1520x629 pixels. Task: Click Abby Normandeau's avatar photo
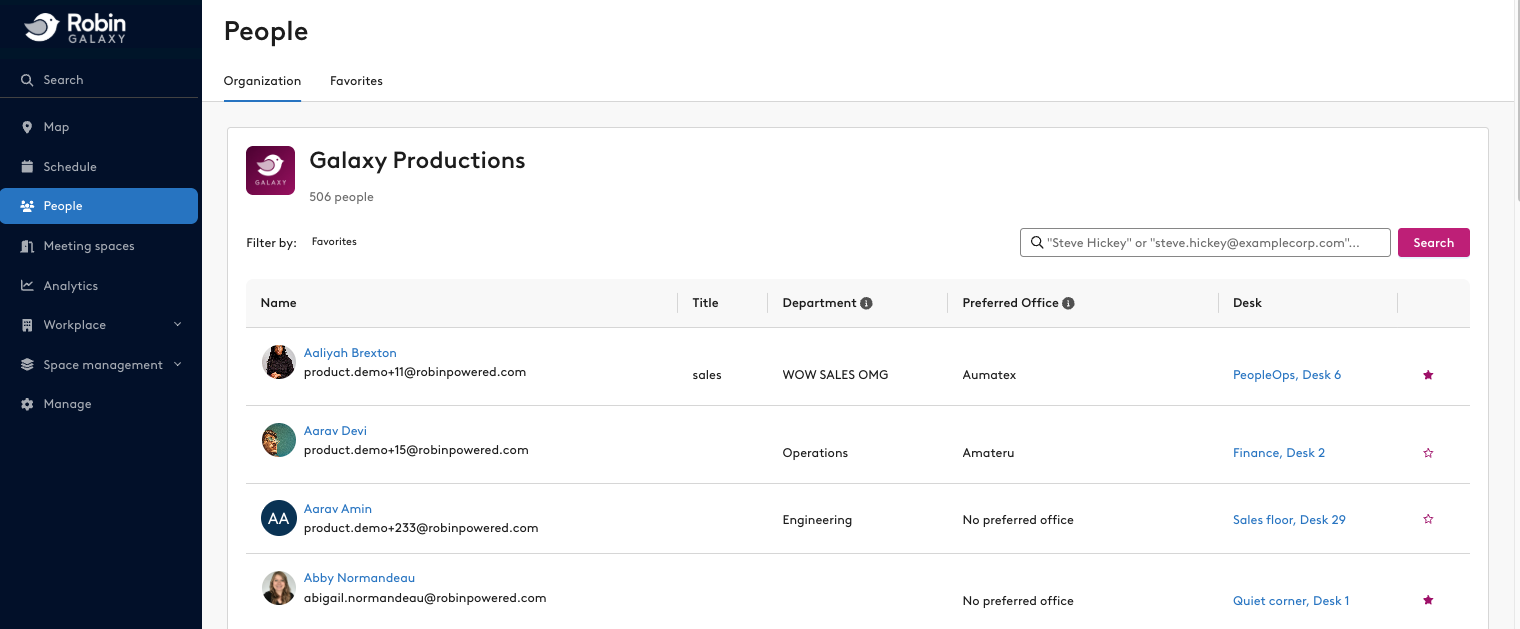click(x=279, y=588)
